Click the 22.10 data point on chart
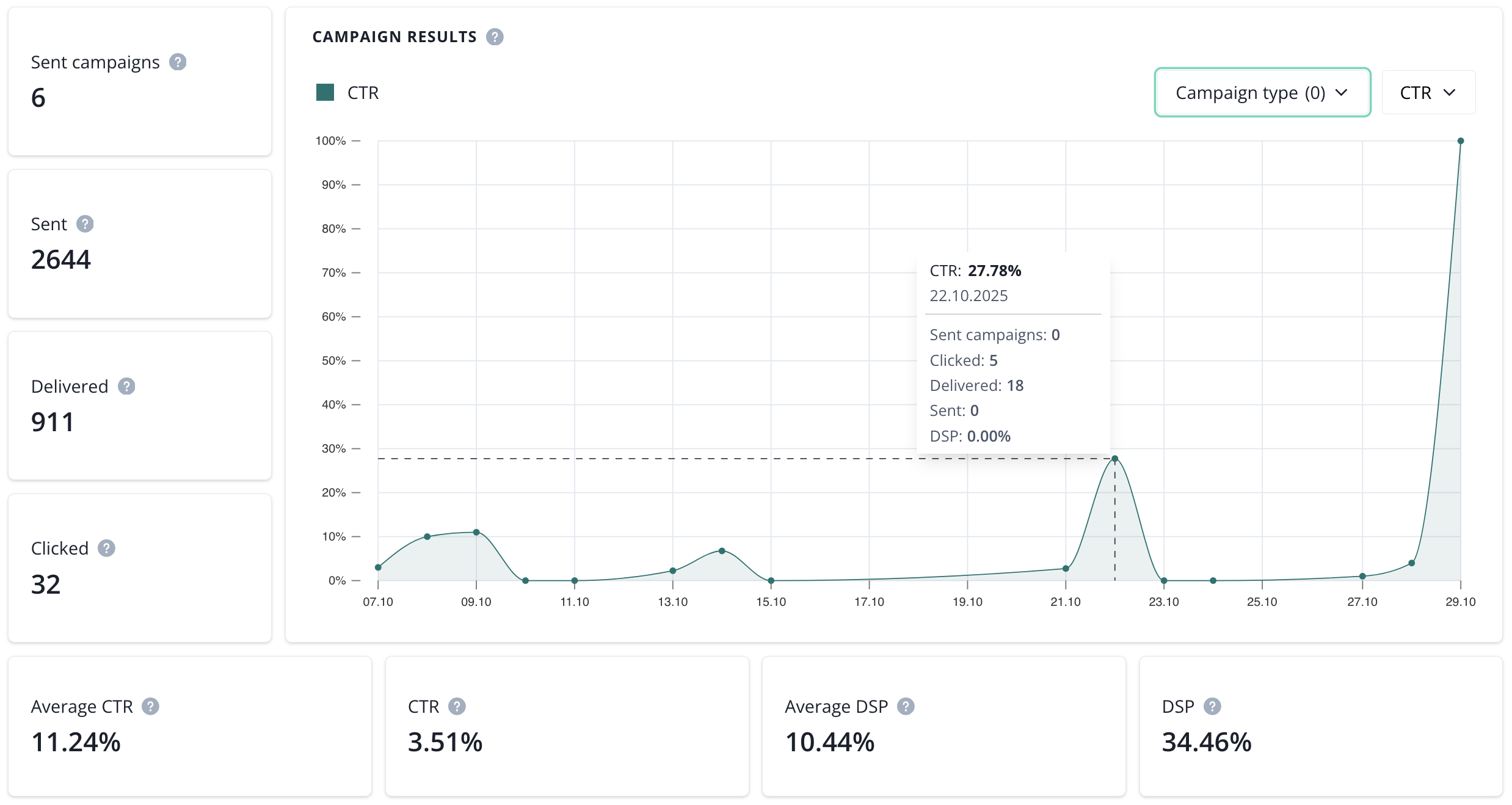 pyautogui.click(x=1114, y=459)
